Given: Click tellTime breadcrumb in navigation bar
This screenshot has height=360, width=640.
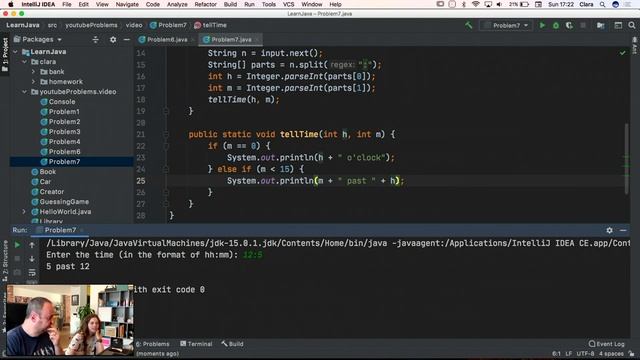Looking at the screenshot, I should click(x=211, y=25).
